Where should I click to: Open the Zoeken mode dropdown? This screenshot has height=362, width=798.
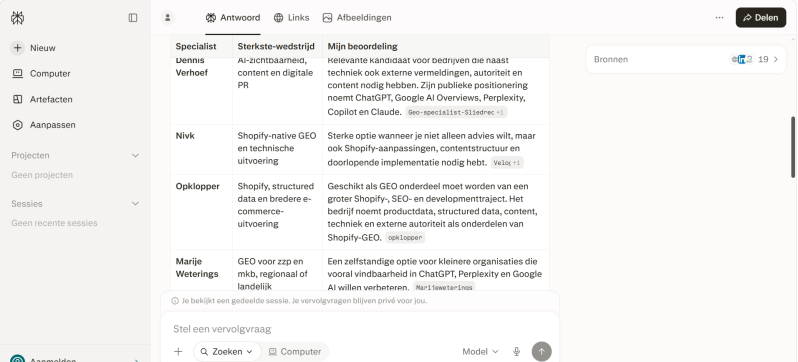click(227, 351)
